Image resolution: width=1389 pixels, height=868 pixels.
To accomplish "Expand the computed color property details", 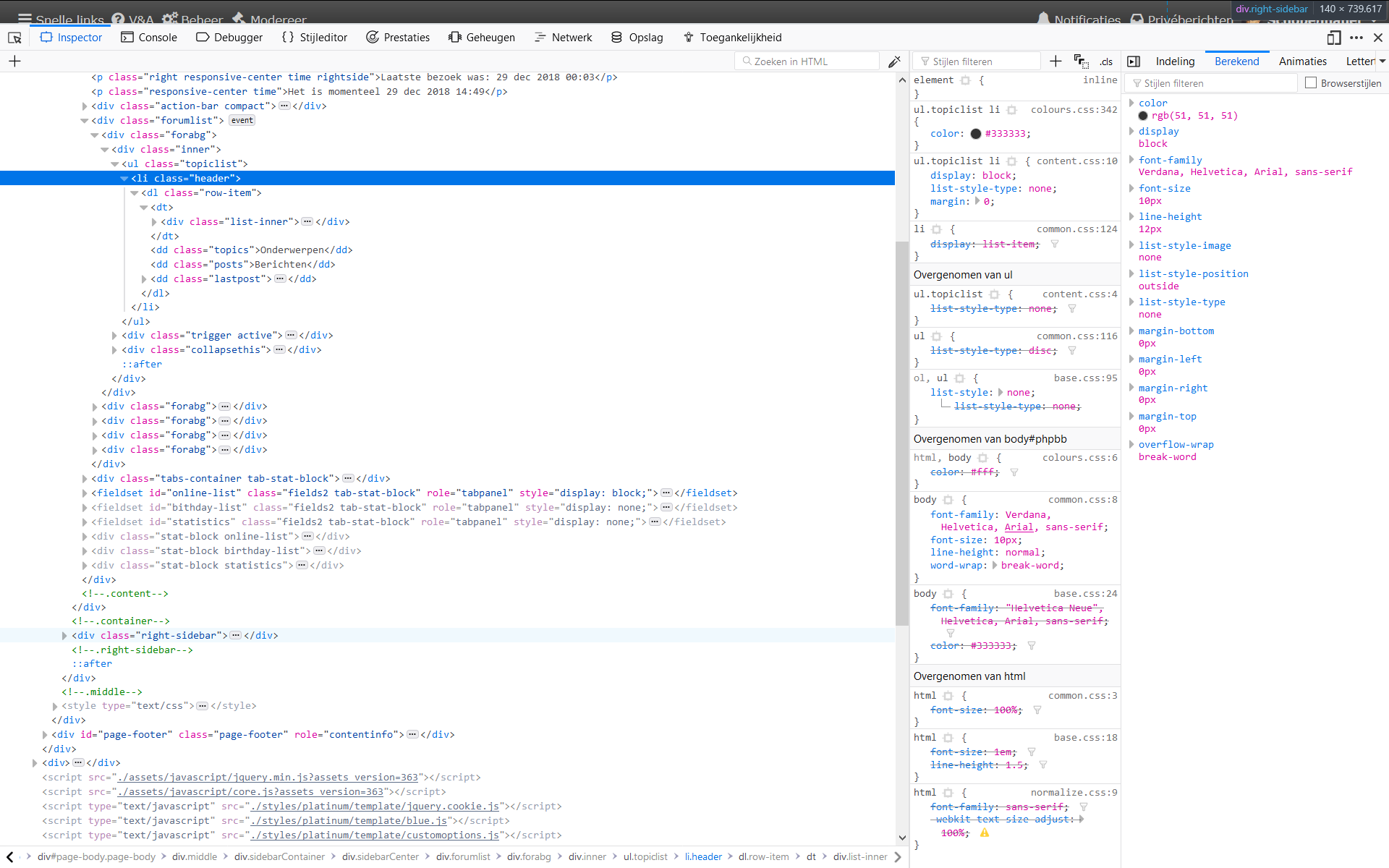I will point(1131,103).
